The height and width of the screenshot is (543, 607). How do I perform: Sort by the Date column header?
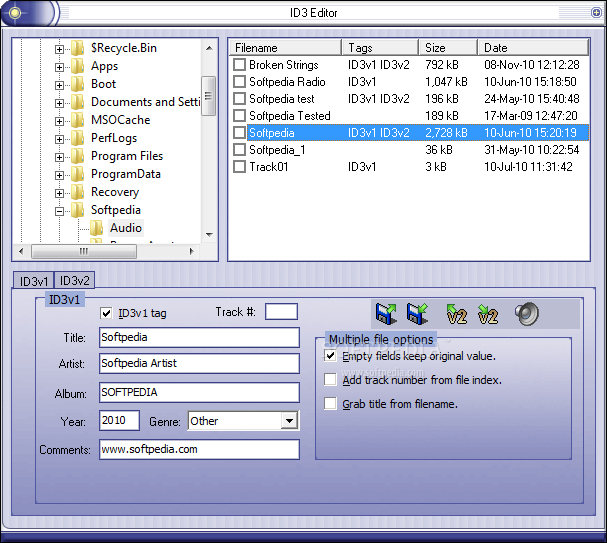[x=533, y=48]
